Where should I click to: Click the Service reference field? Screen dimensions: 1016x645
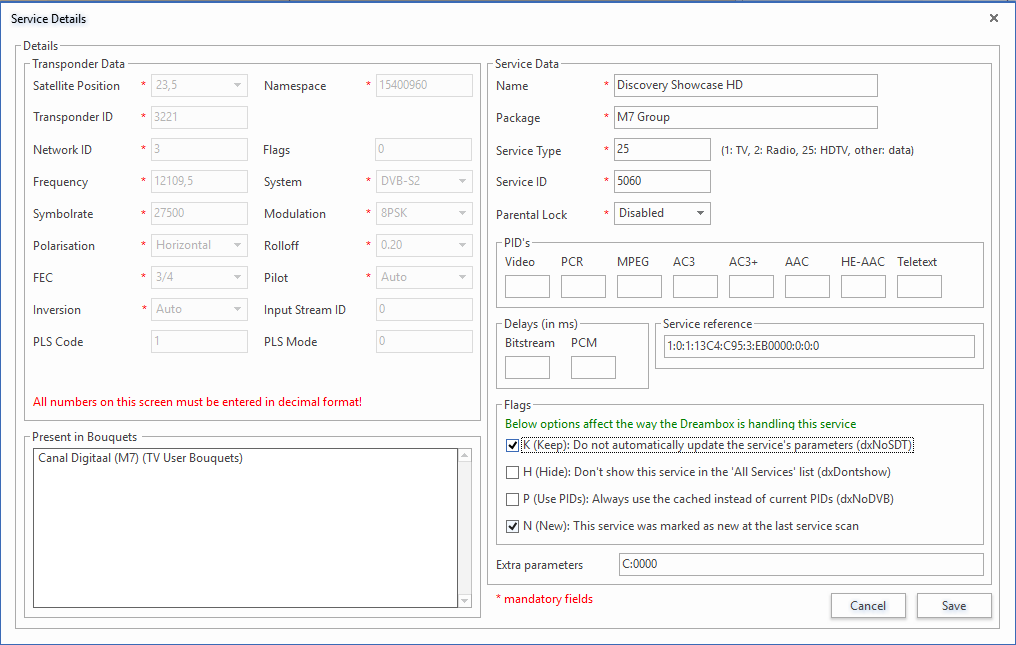[819, 346]
